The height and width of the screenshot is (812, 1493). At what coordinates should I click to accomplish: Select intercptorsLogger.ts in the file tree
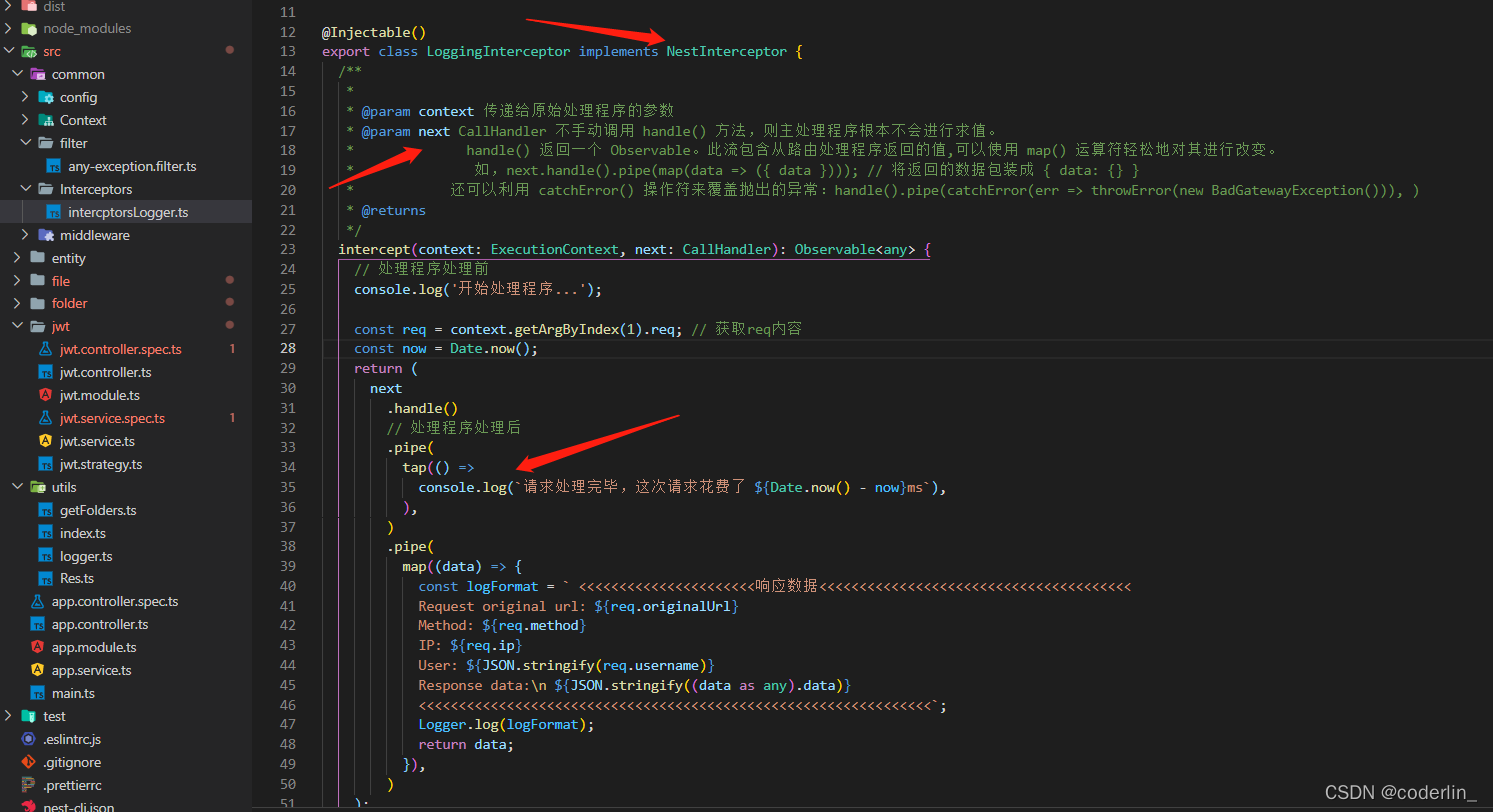[x=128, y=212]
